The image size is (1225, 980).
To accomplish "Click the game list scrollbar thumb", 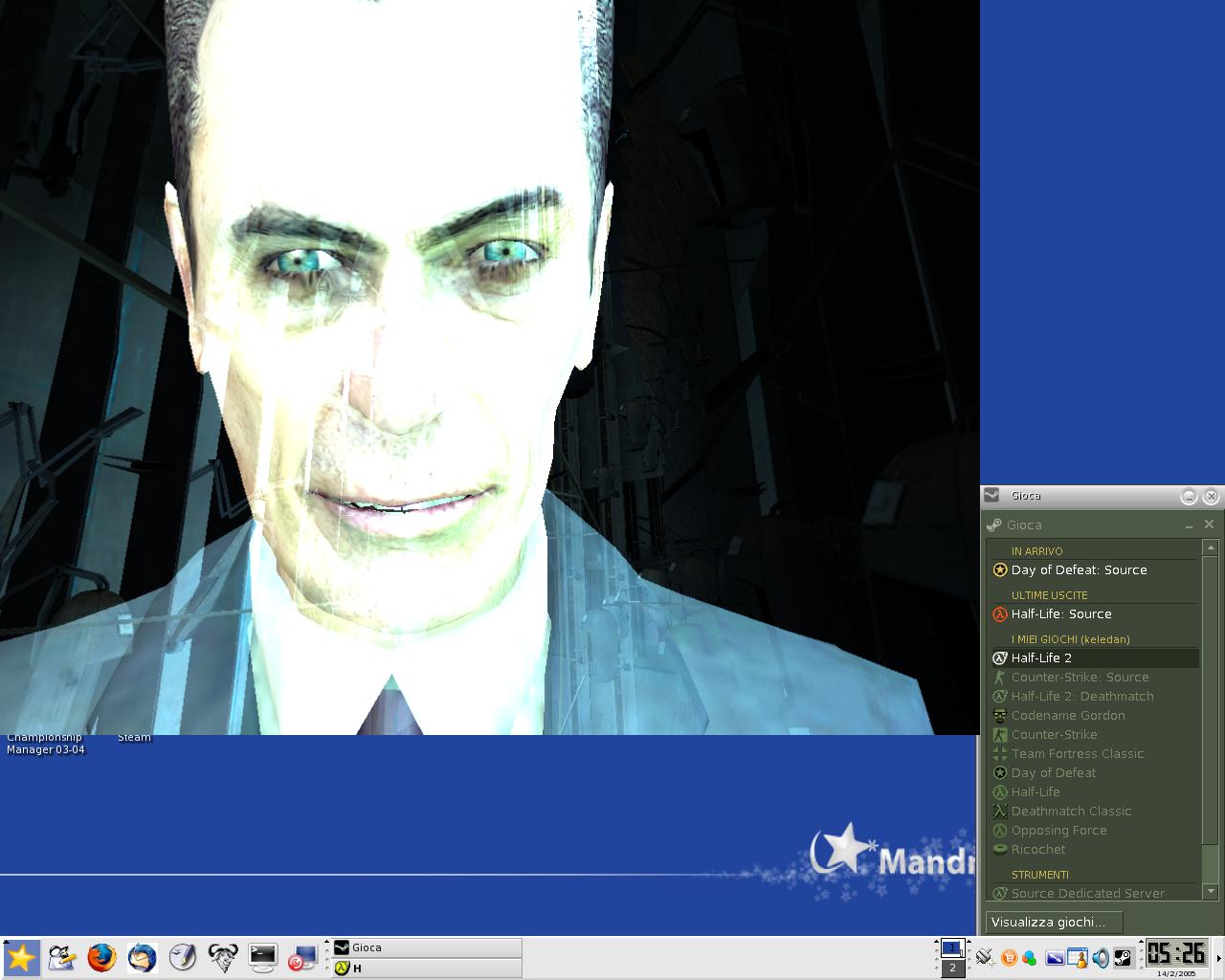I will pyautogui.click(x=1210, y=701).
